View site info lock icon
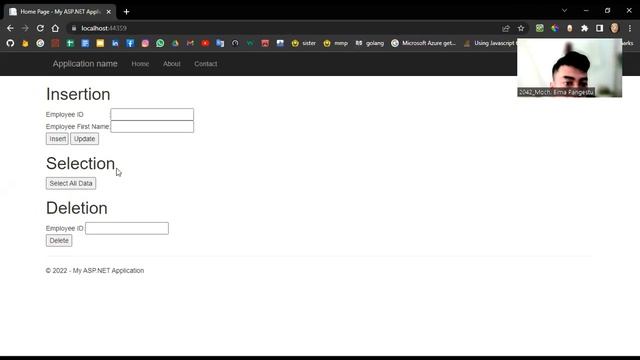Image resolution: width=640 pixels, height=360 pixels. click(74, 28)
